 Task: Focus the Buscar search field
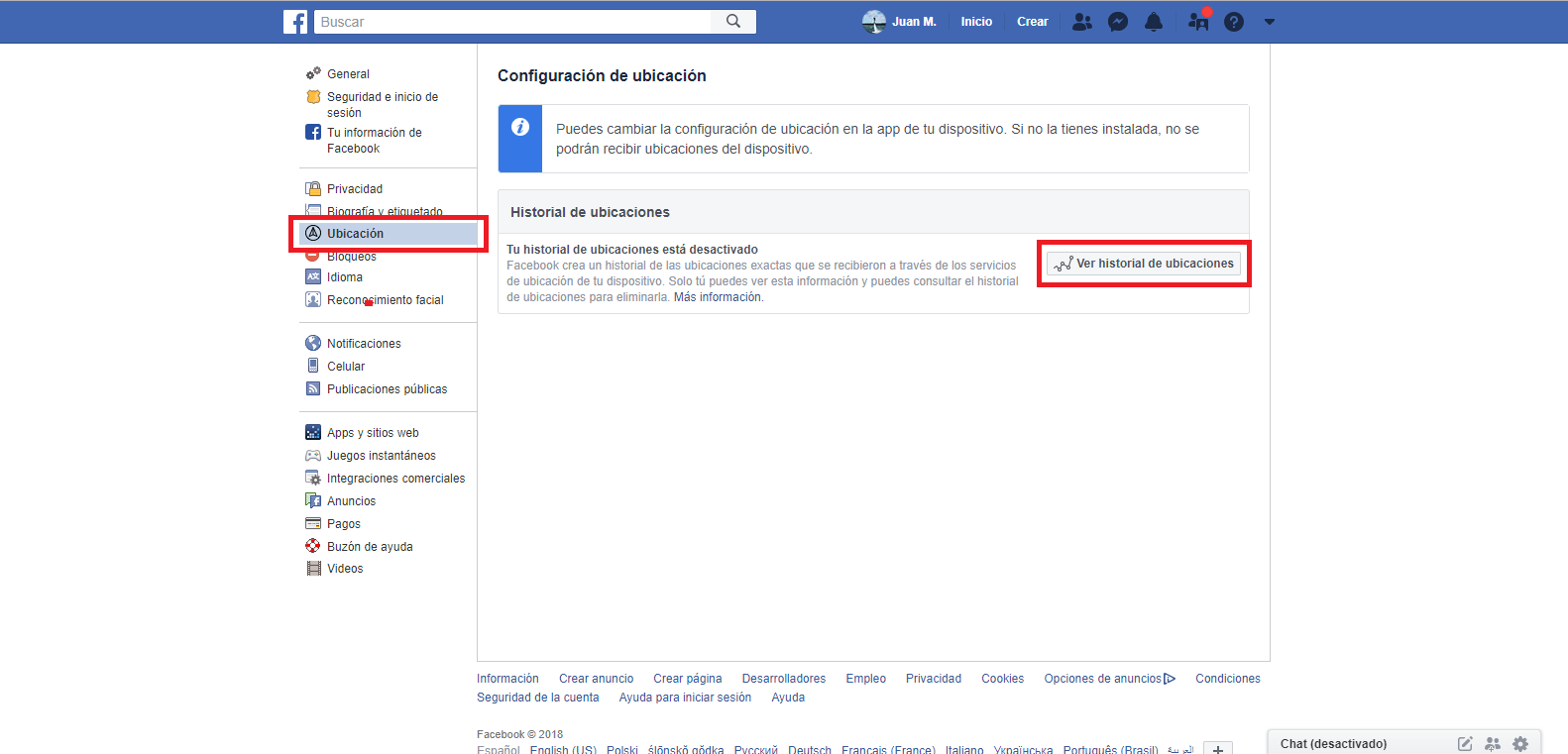513,22
